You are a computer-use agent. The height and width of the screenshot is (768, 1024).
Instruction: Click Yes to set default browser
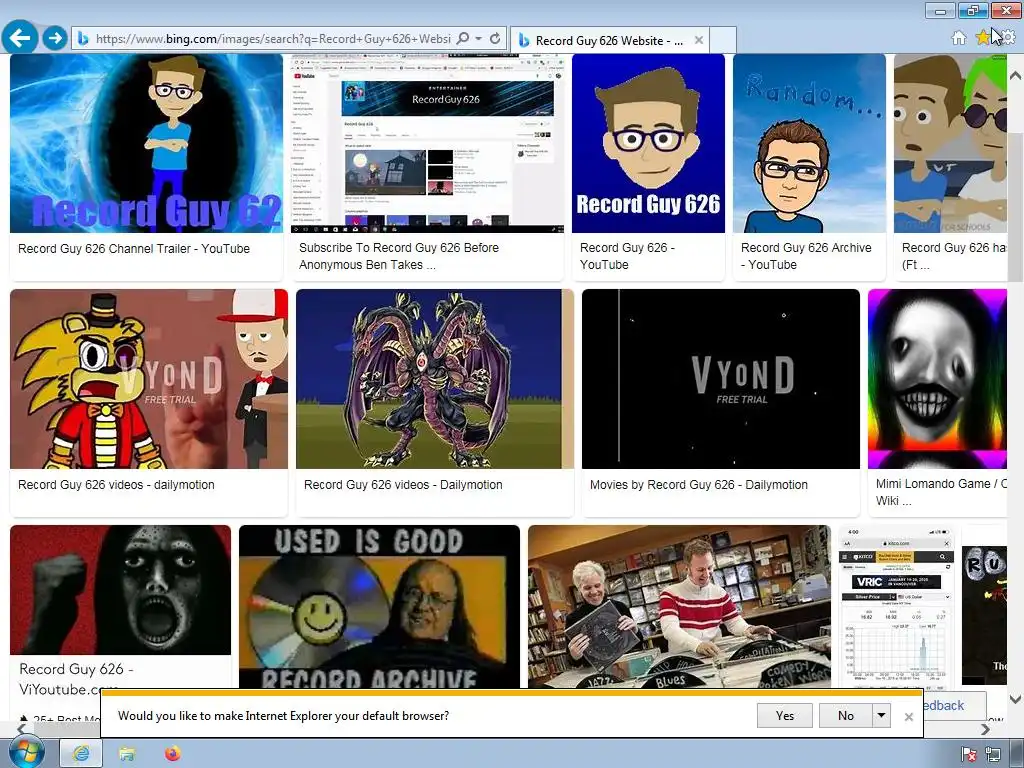[x=785, y=716]
